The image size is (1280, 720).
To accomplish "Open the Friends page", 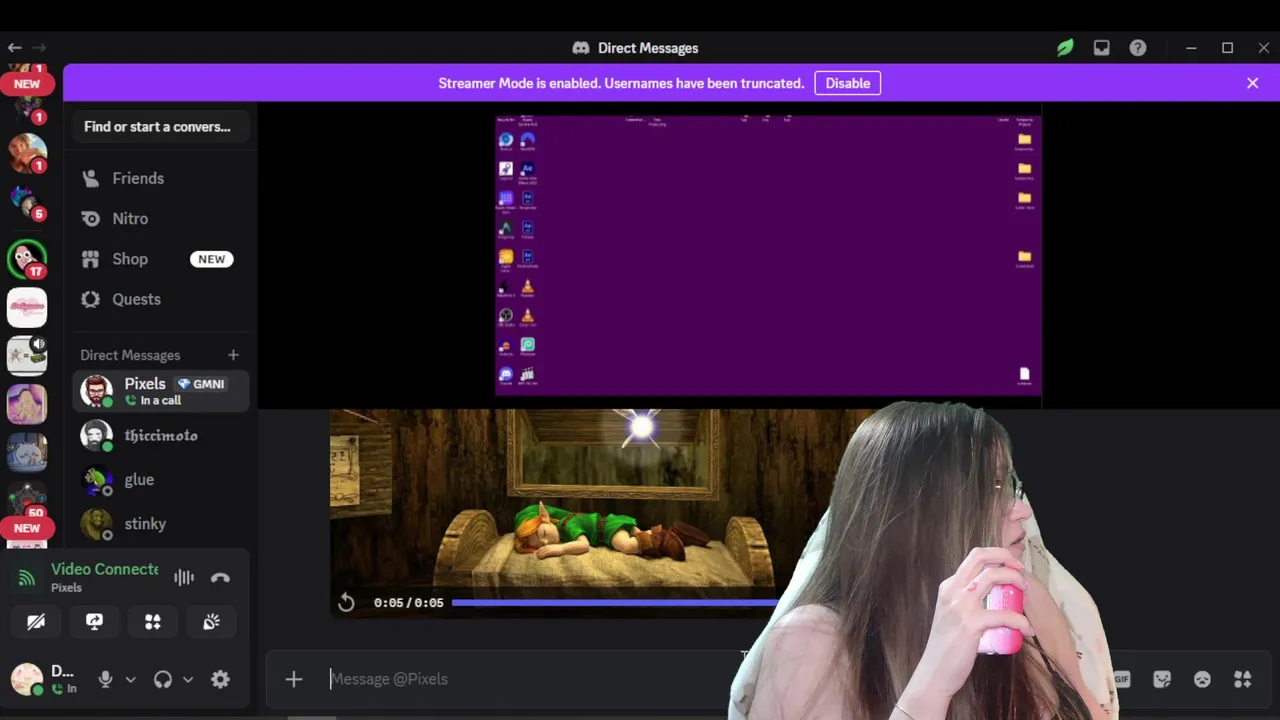I will point(160,178).
